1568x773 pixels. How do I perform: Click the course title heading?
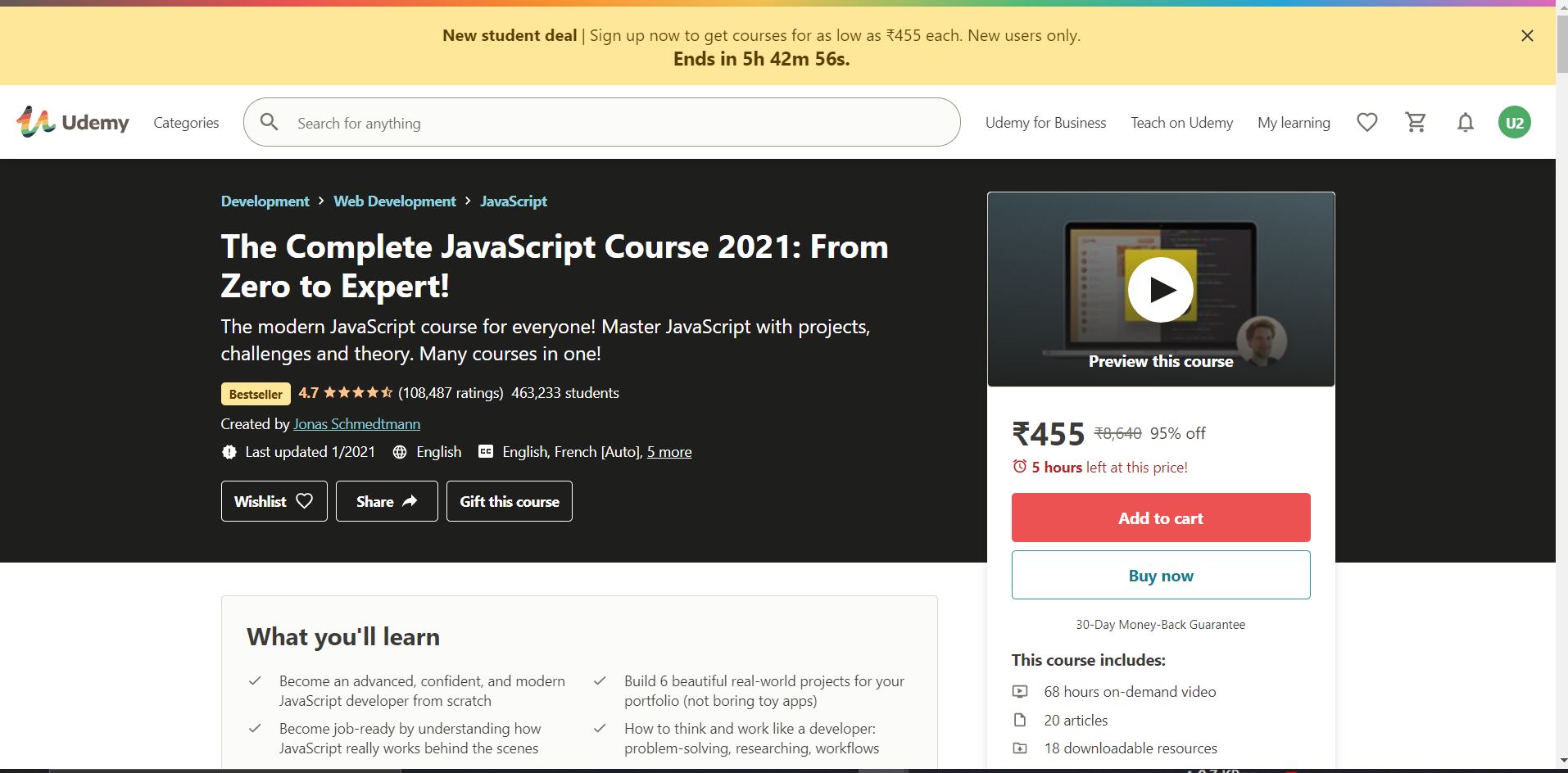pyautogui.click(x=555, y=266)
